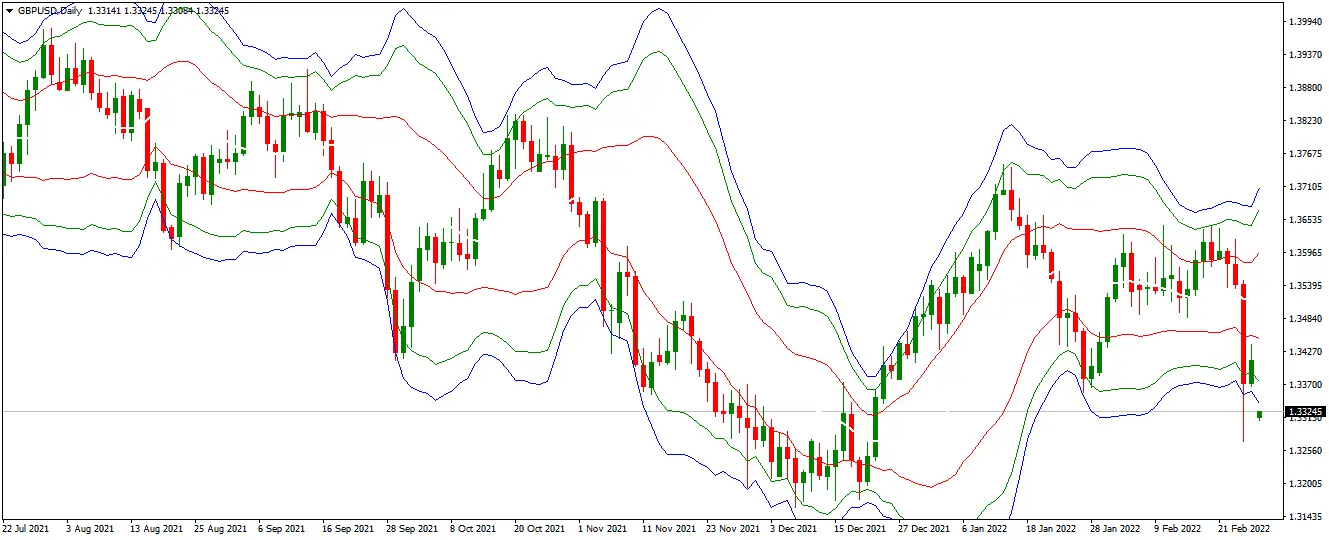This screenshot has height=540, width=1329.
Task: Click the 3 Aug 2021 date label
Action: (x=89, y=528)
